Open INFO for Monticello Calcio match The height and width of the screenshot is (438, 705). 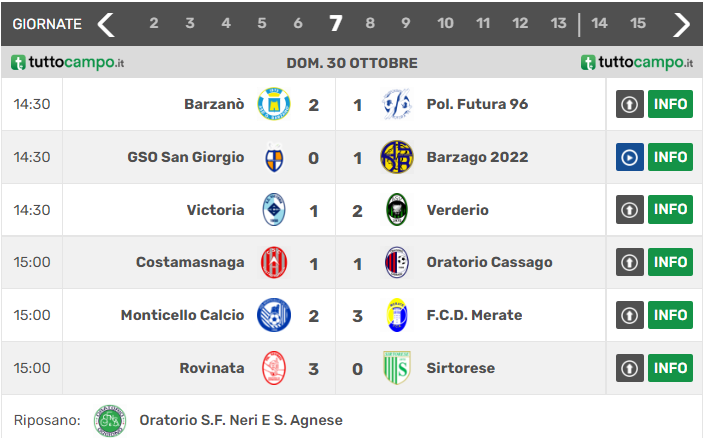click(x=670, y=315)
